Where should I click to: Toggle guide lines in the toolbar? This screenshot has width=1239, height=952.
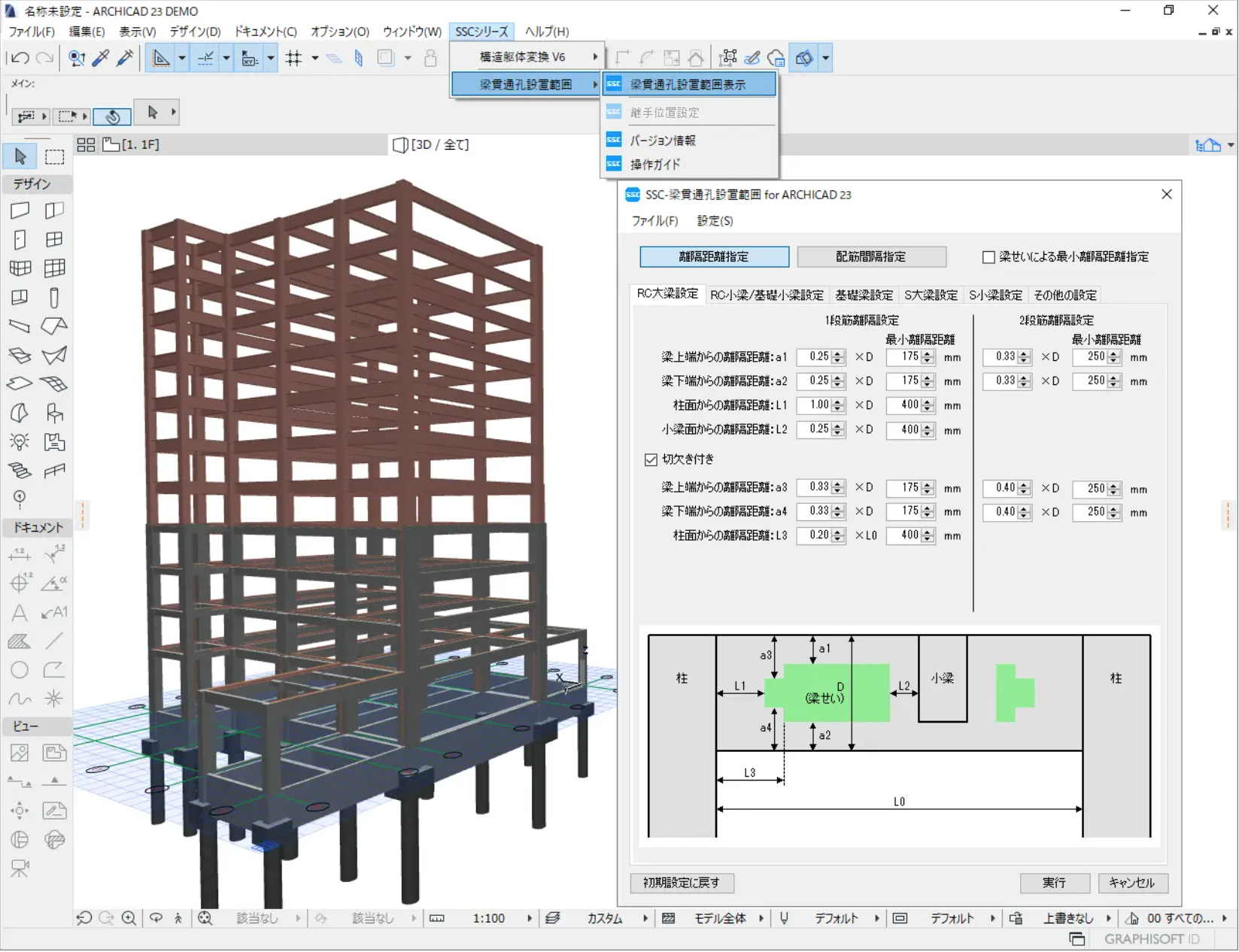click(160, 58)
